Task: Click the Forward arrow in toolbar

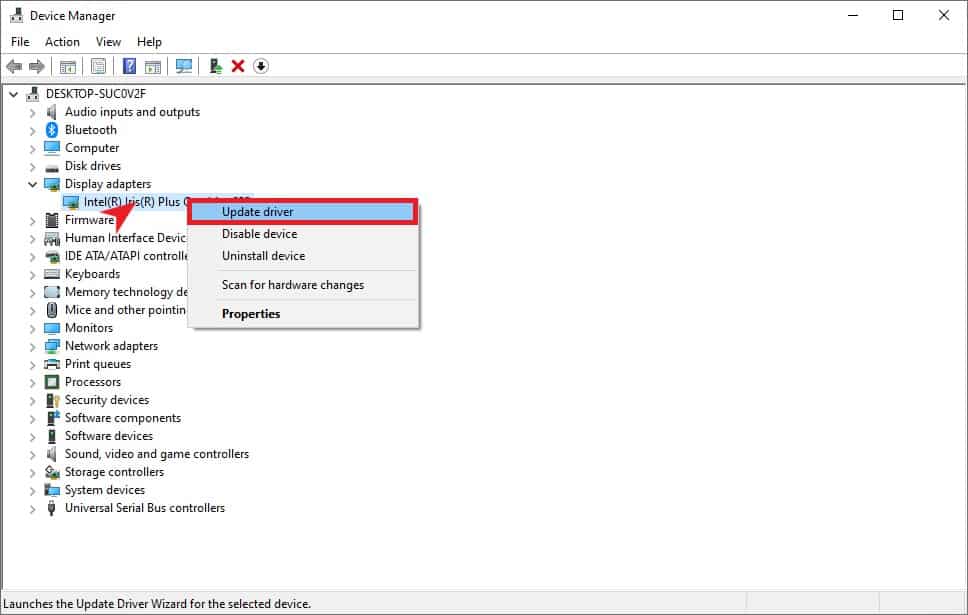Action: point(36,66)
